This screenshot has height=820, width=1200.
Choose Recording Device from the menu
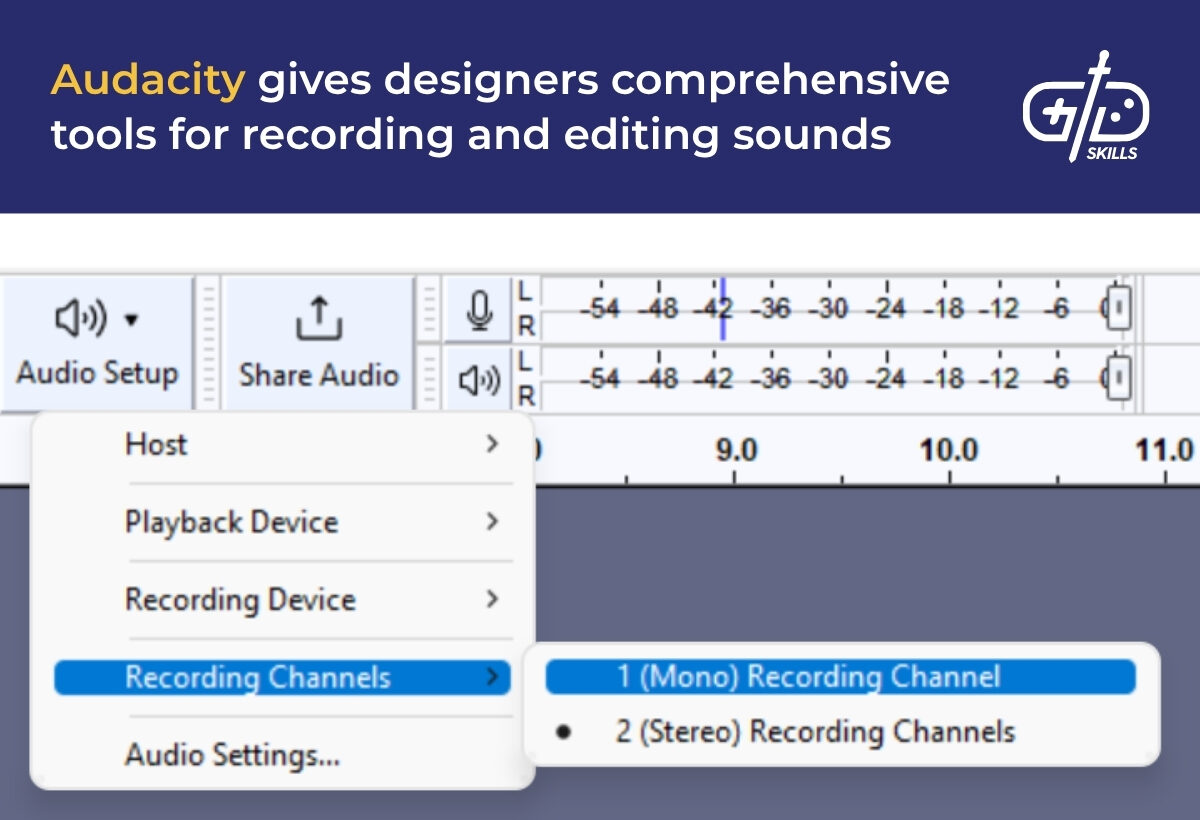tap(239, 599)
